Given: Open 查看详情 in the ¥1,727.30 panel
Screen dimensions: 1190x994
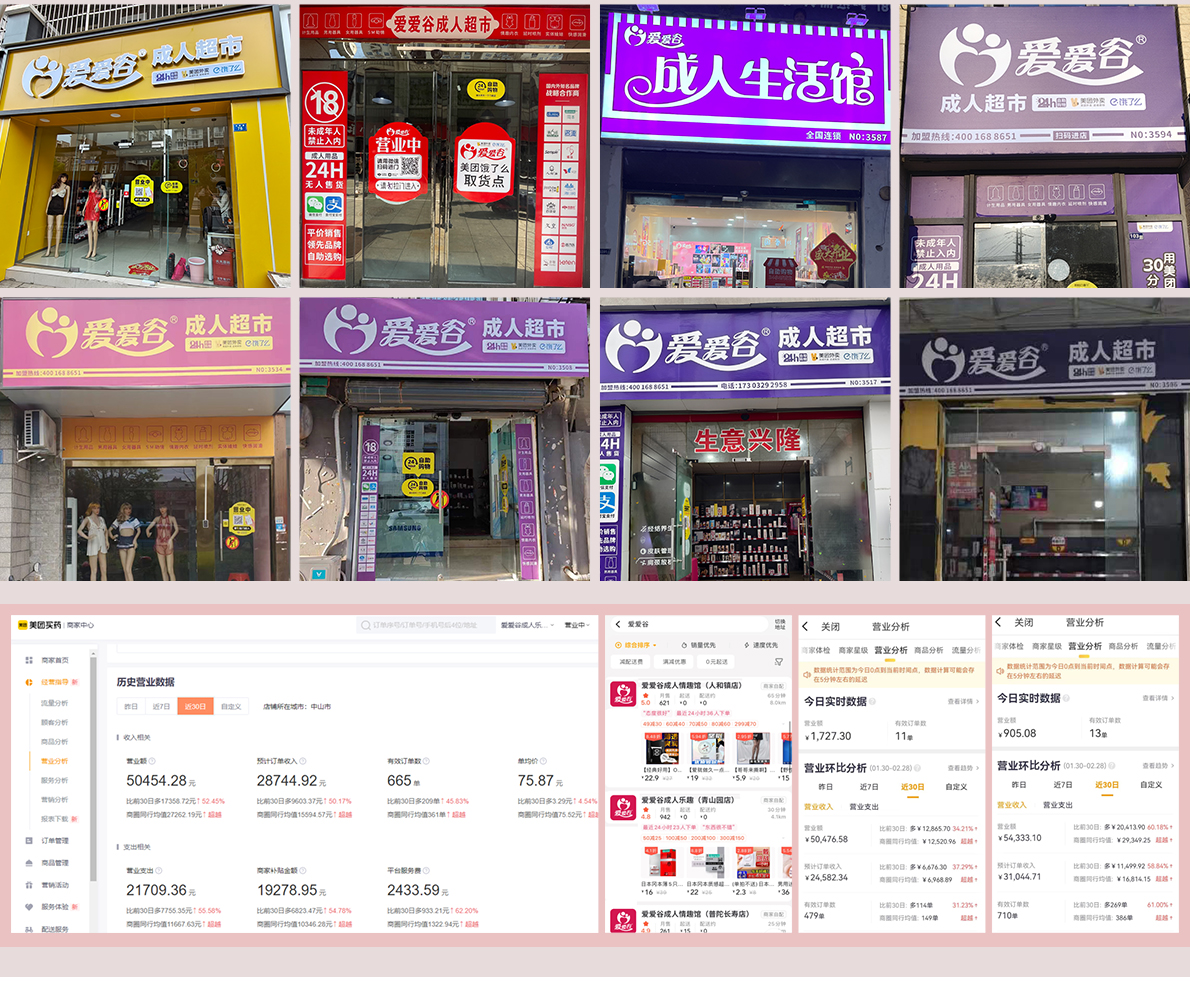Looking at the screenshot, I should (963, 702).
